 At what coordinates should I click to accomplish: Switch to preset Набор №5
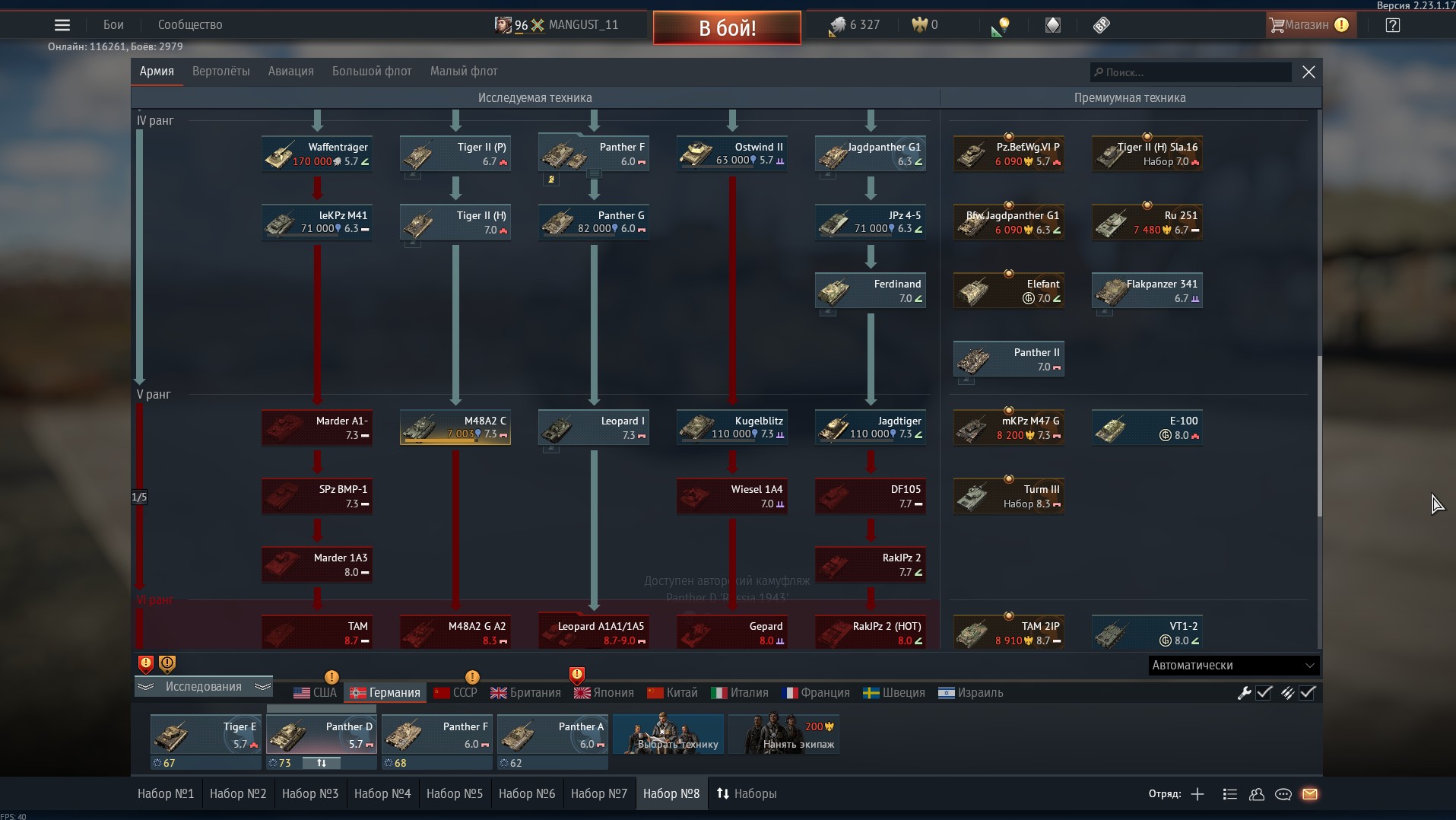tap(455, 794)
